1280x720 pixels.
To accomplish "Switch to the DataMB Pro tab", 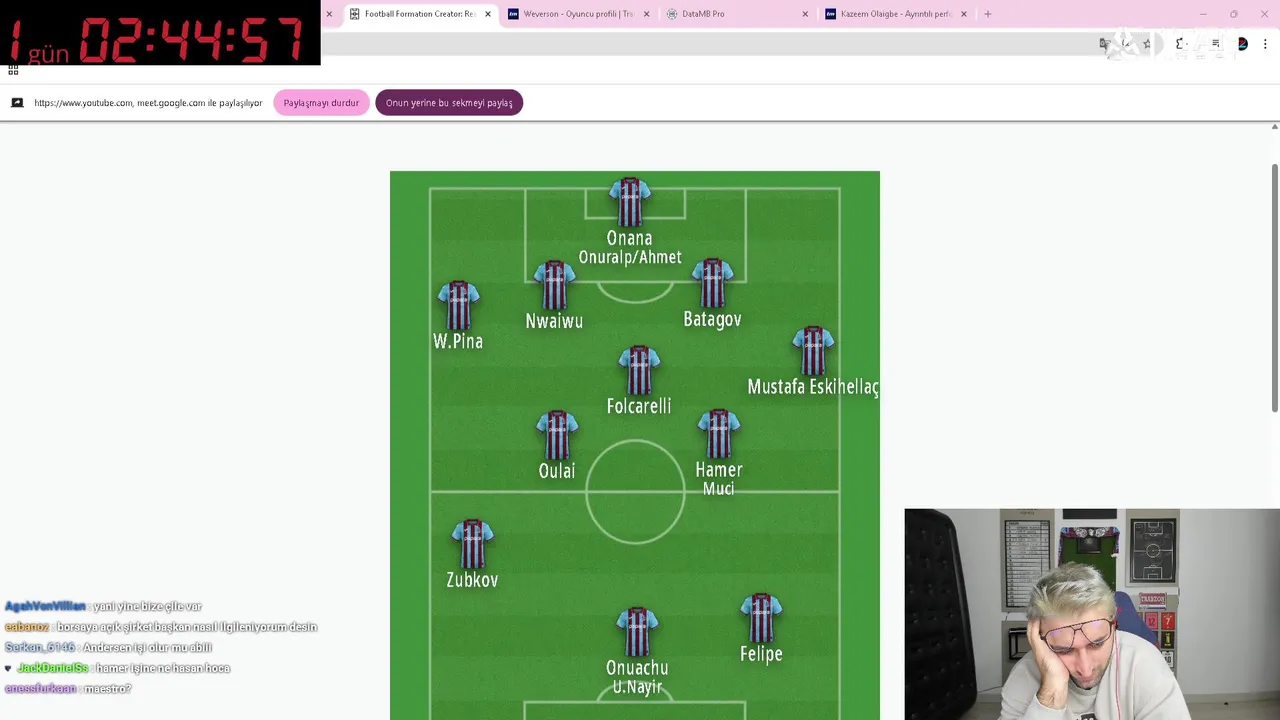I will click(x=737, y=14).
